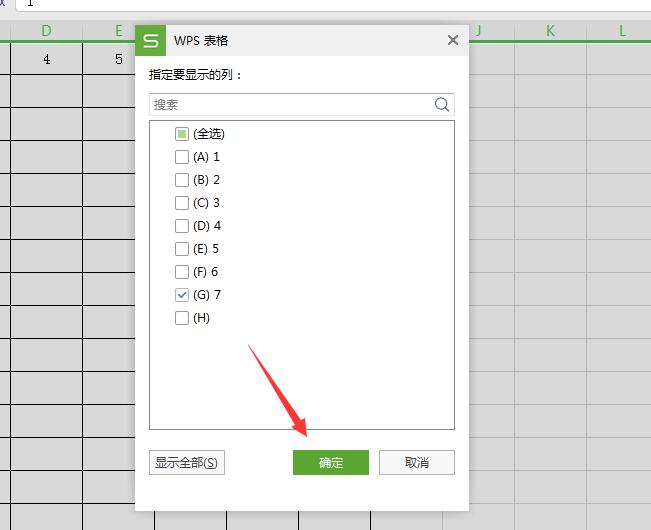Select the cell containing 4
This screenshot has height=530, width=651.
coord(47,60)
